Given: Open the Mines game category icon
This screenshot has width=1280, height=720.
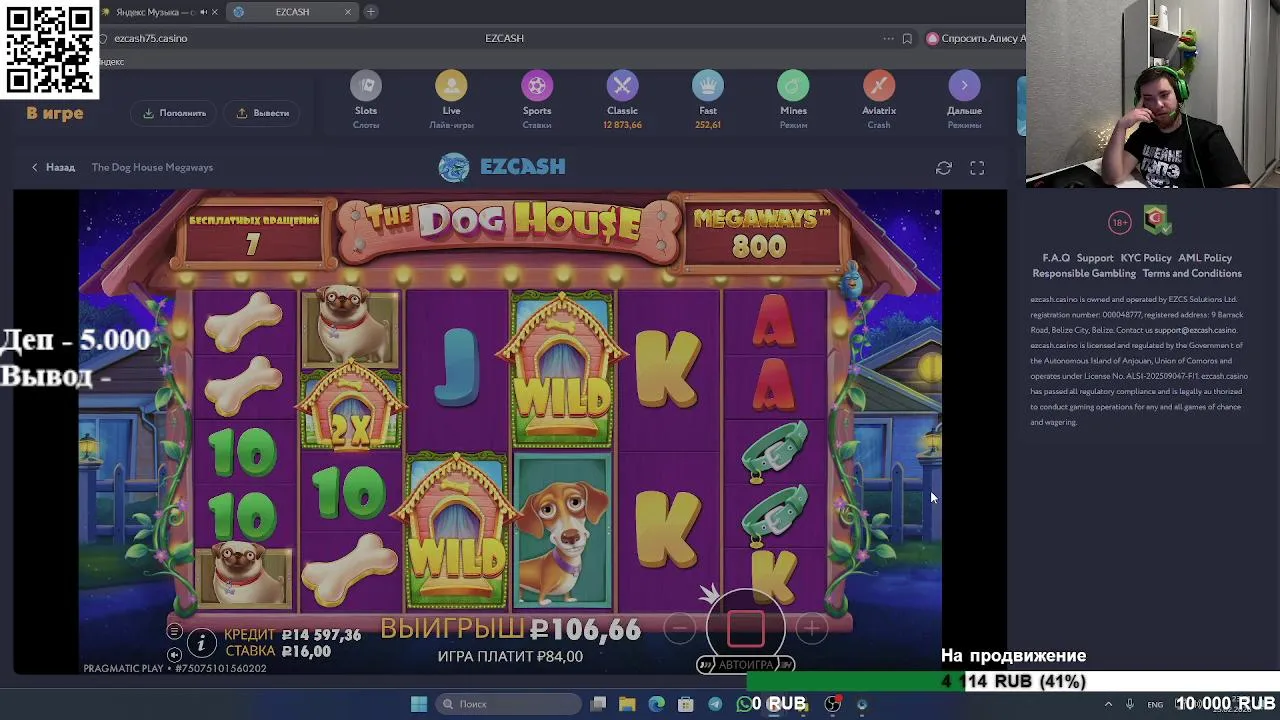Looking at the screenshot, I should point(793,86).
